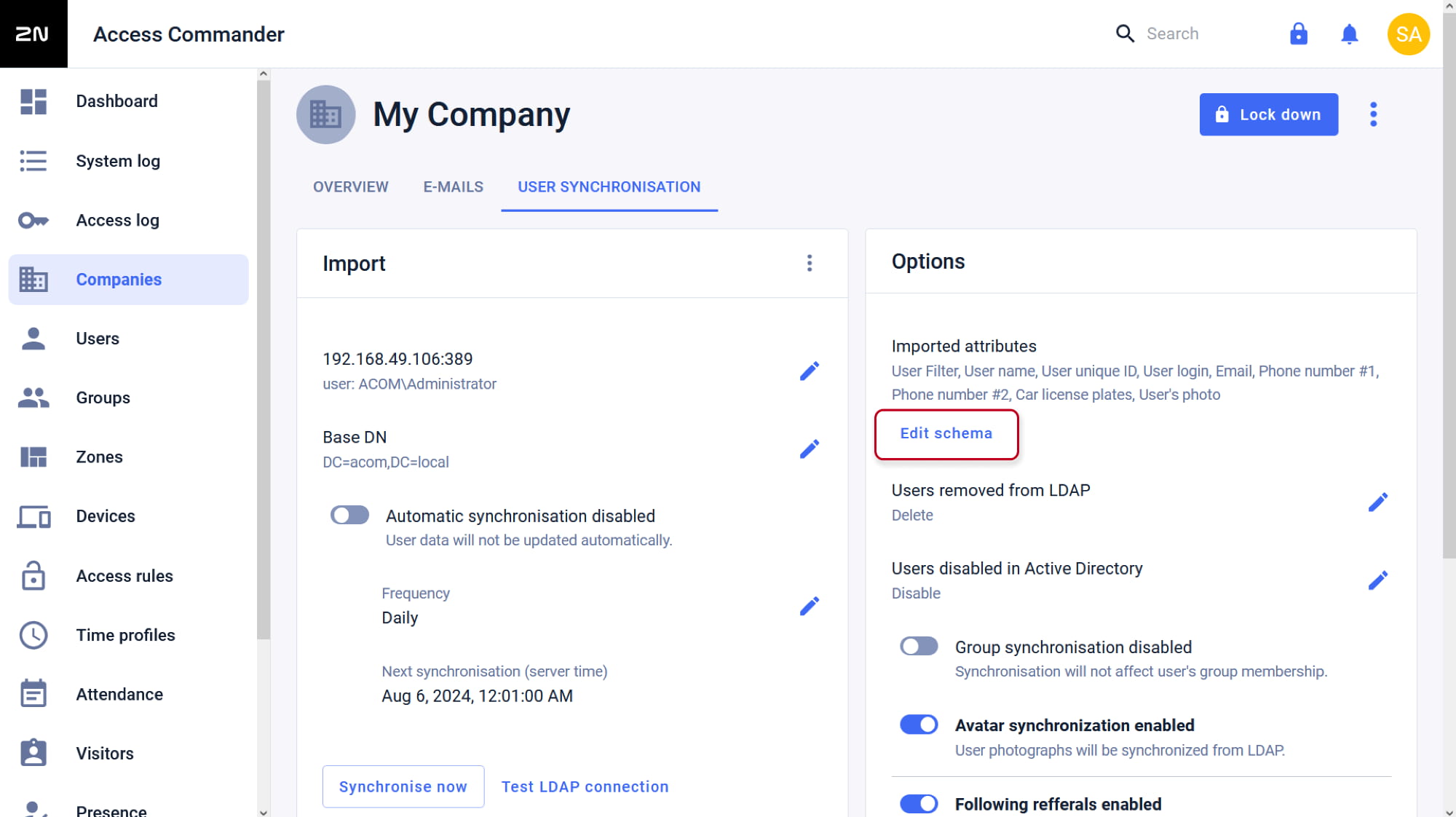Click the search magnifier icon
Viewport: 1456px width, 817px height.
(x=1125, y=33)
